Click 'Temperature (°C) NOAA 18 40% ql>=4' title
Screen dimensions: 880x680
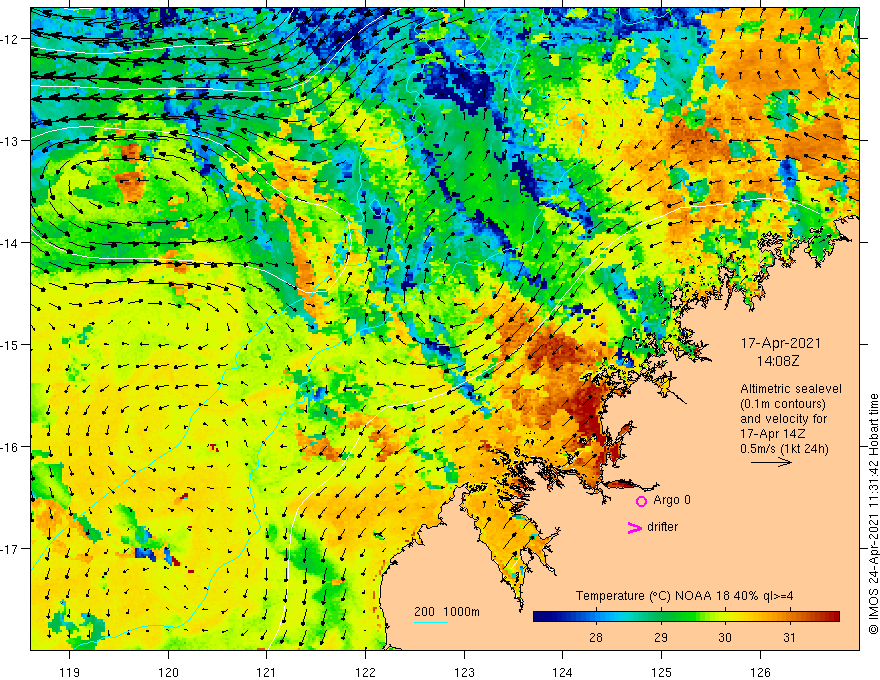point(684,596)
